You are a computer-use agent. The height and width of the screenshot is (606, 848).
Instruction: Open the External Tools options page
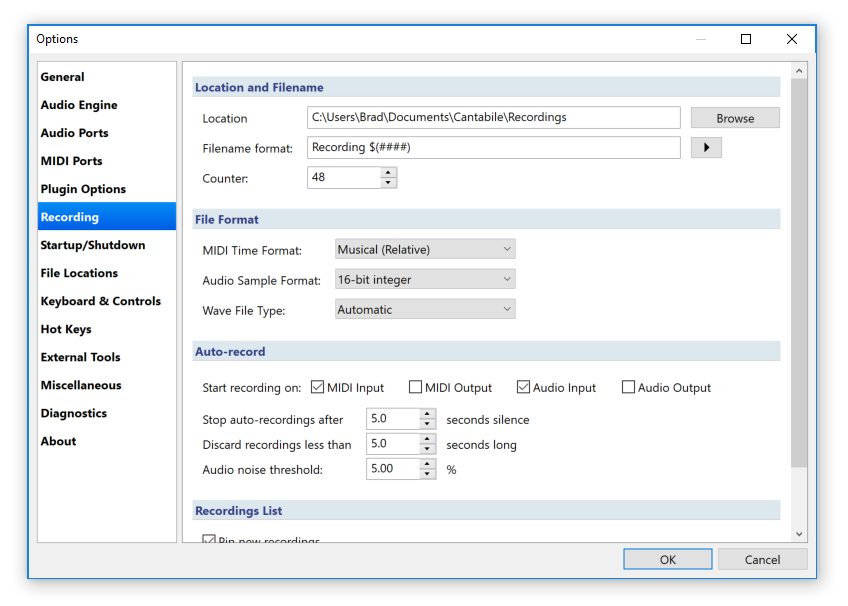click(107, 357)
